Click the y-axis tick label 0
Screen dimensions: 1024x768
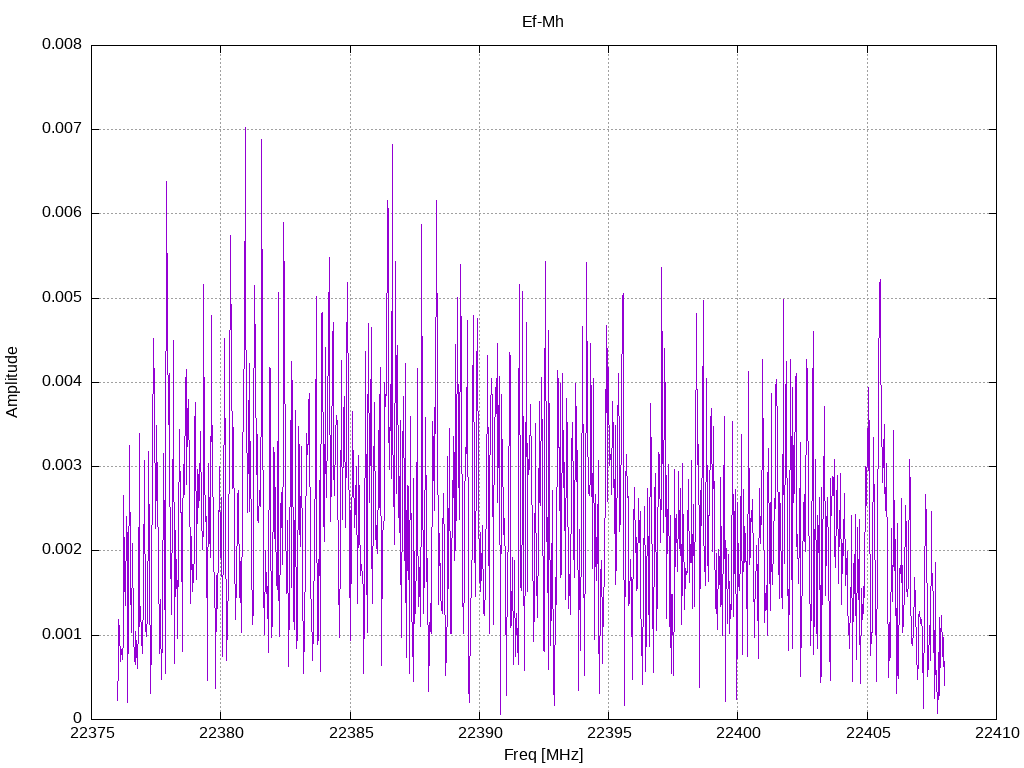click(78, 718)
